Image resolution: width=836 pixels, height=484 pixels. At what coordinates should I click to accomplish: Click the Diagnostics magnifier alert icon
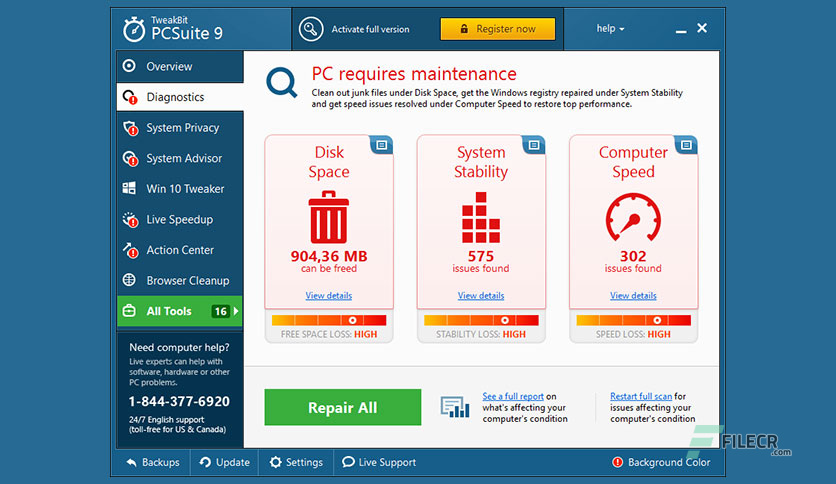tap(130, 97)
